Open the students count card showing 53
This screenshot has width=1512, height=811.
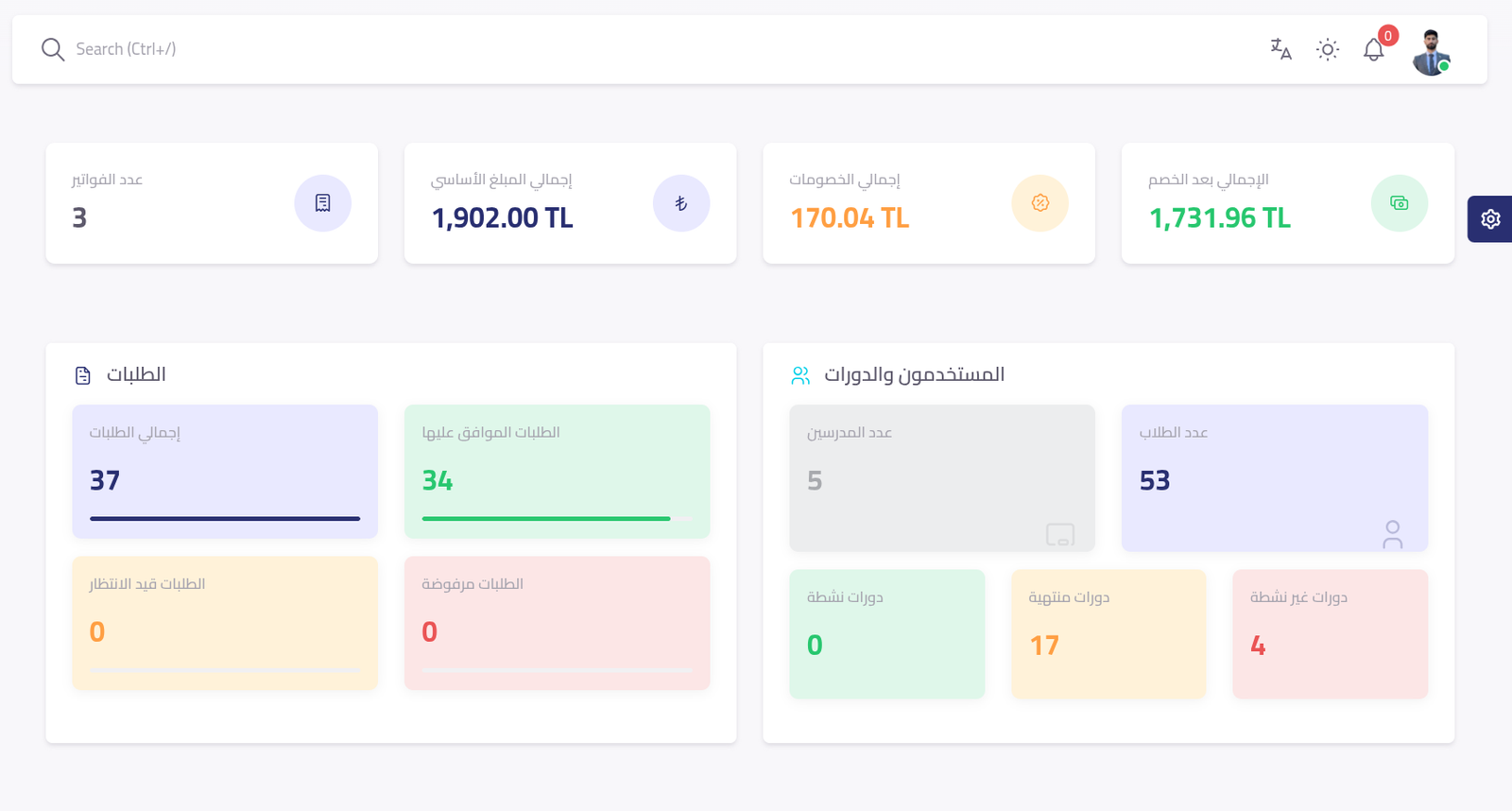pos(1274,477)
